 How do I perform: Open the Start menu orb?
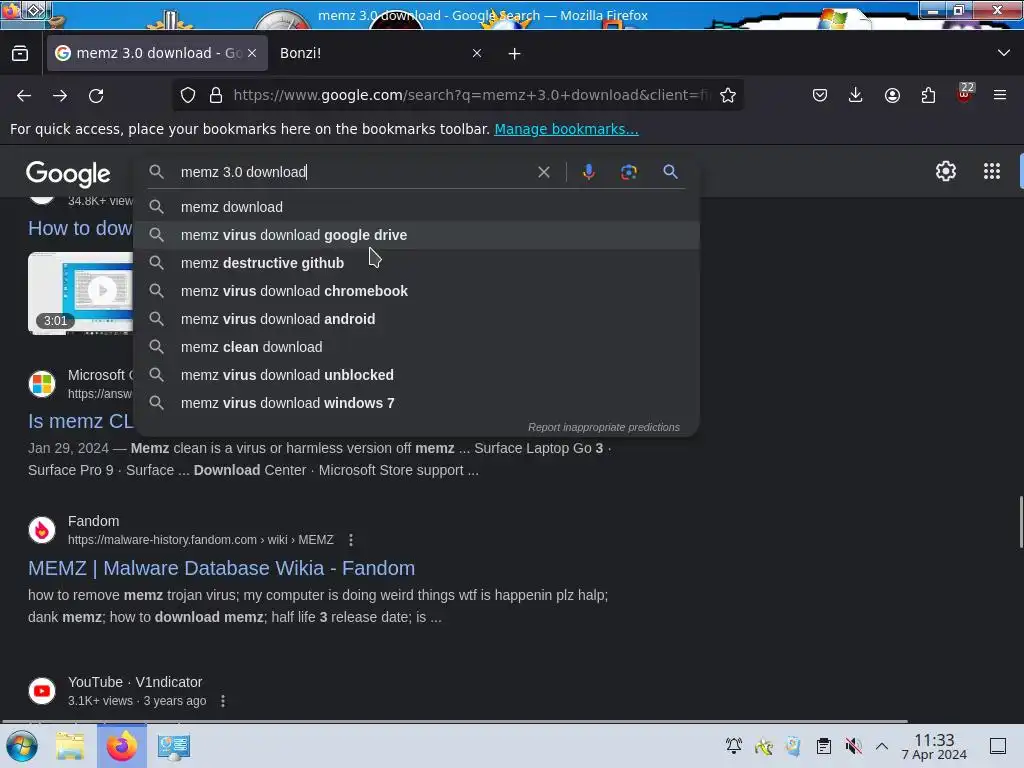point(22,746)
